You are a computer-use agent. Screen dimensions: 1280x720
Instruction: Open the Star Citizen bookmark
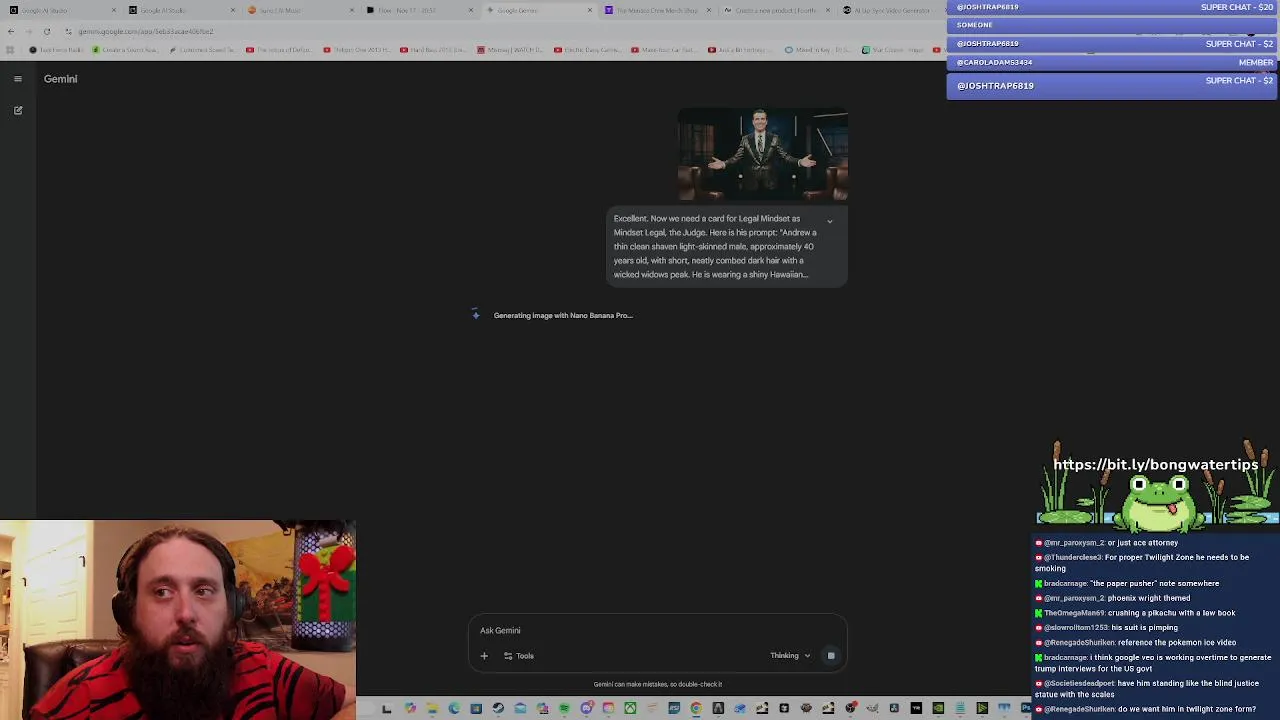(892, 50)
